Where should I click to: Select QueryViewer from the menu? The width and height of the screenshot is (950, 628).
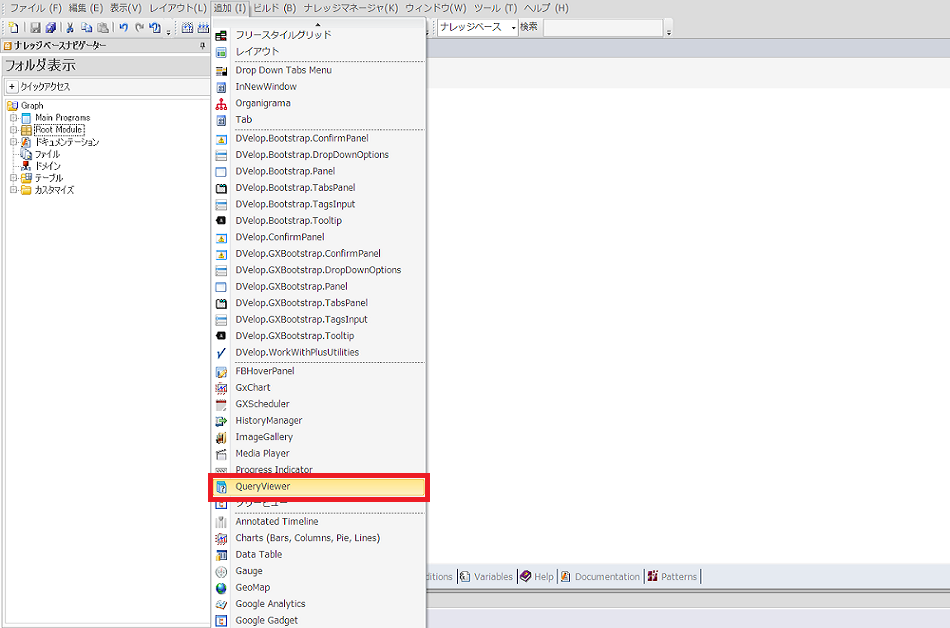(x=262, y=487)
